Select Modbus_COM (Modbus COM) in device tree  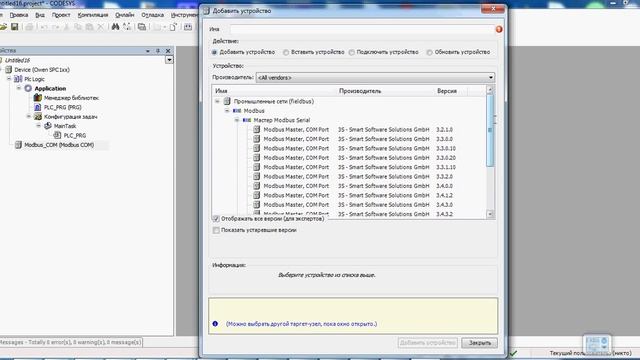[59, 145]
